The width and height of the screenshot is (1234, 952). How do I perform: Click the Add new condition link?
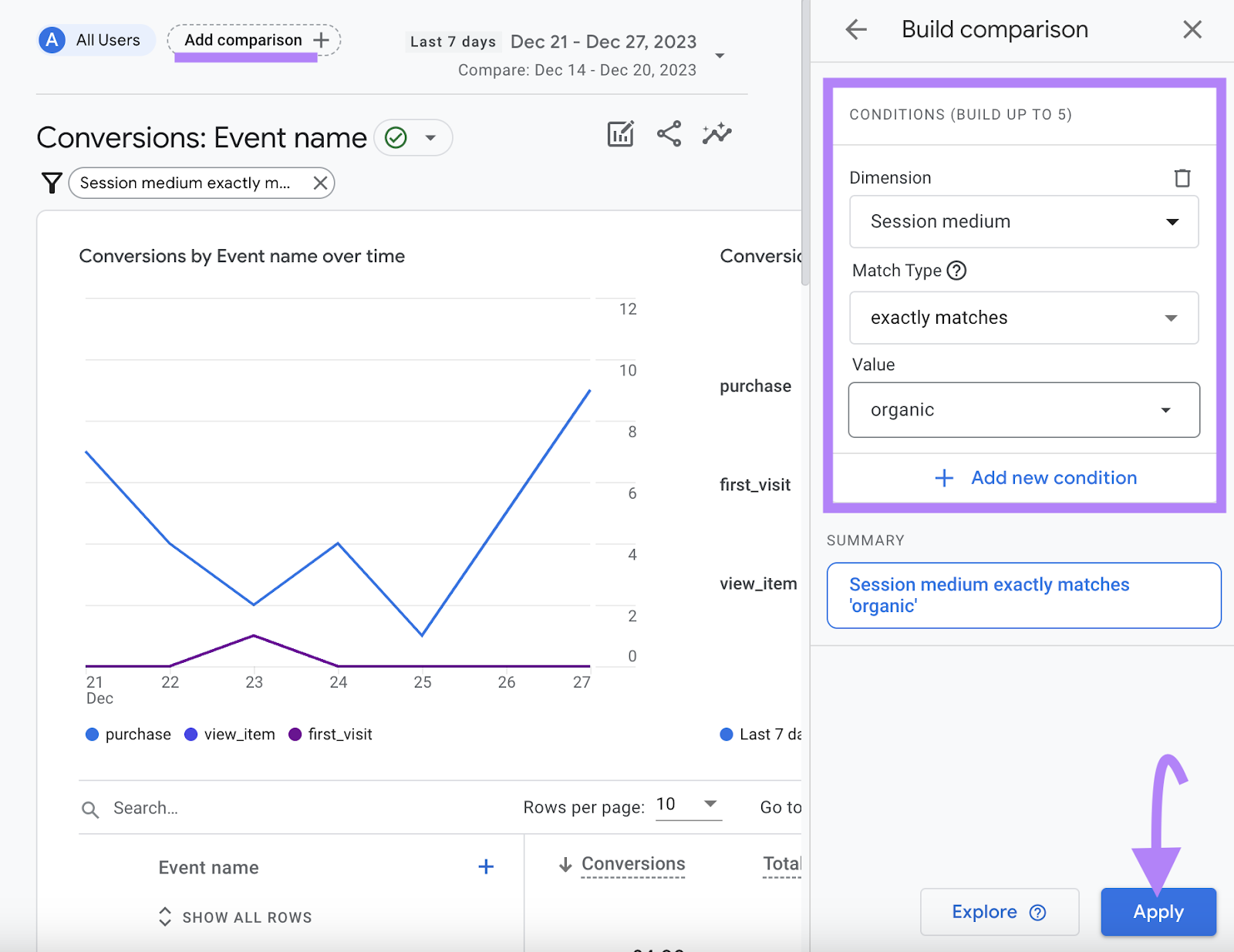click(1037, 478)
